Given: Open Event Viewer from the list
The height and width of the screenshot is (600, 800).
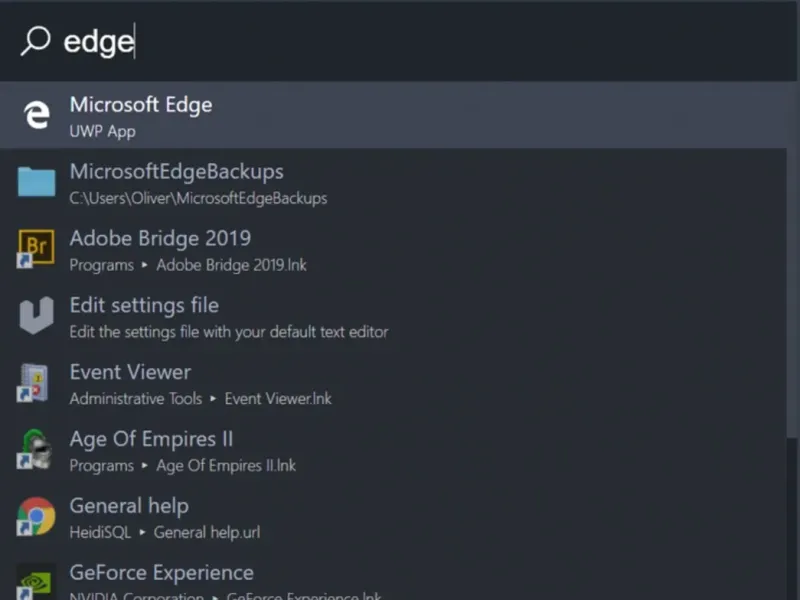Looking at the screenshot, I should tap(393, 383).
